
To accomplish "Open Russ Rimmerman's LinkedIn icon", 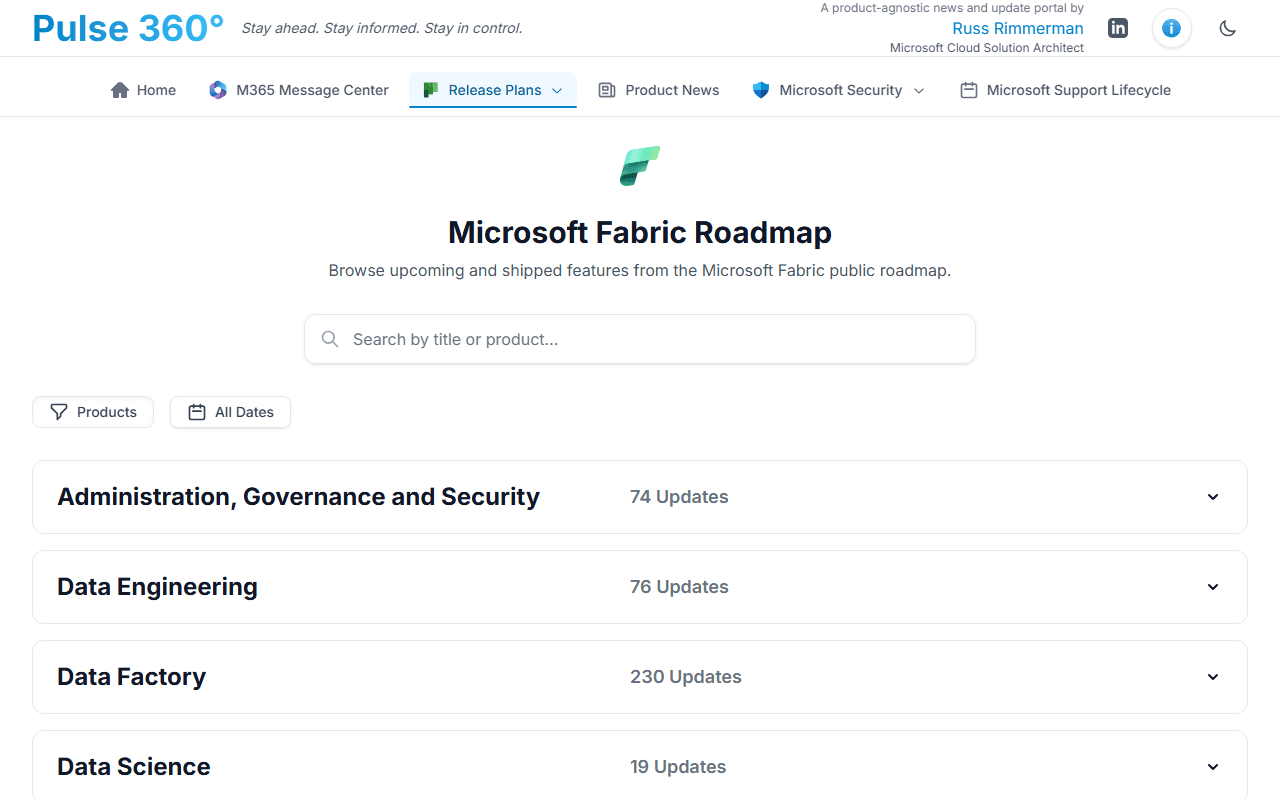I will (x=1118, y=28).
